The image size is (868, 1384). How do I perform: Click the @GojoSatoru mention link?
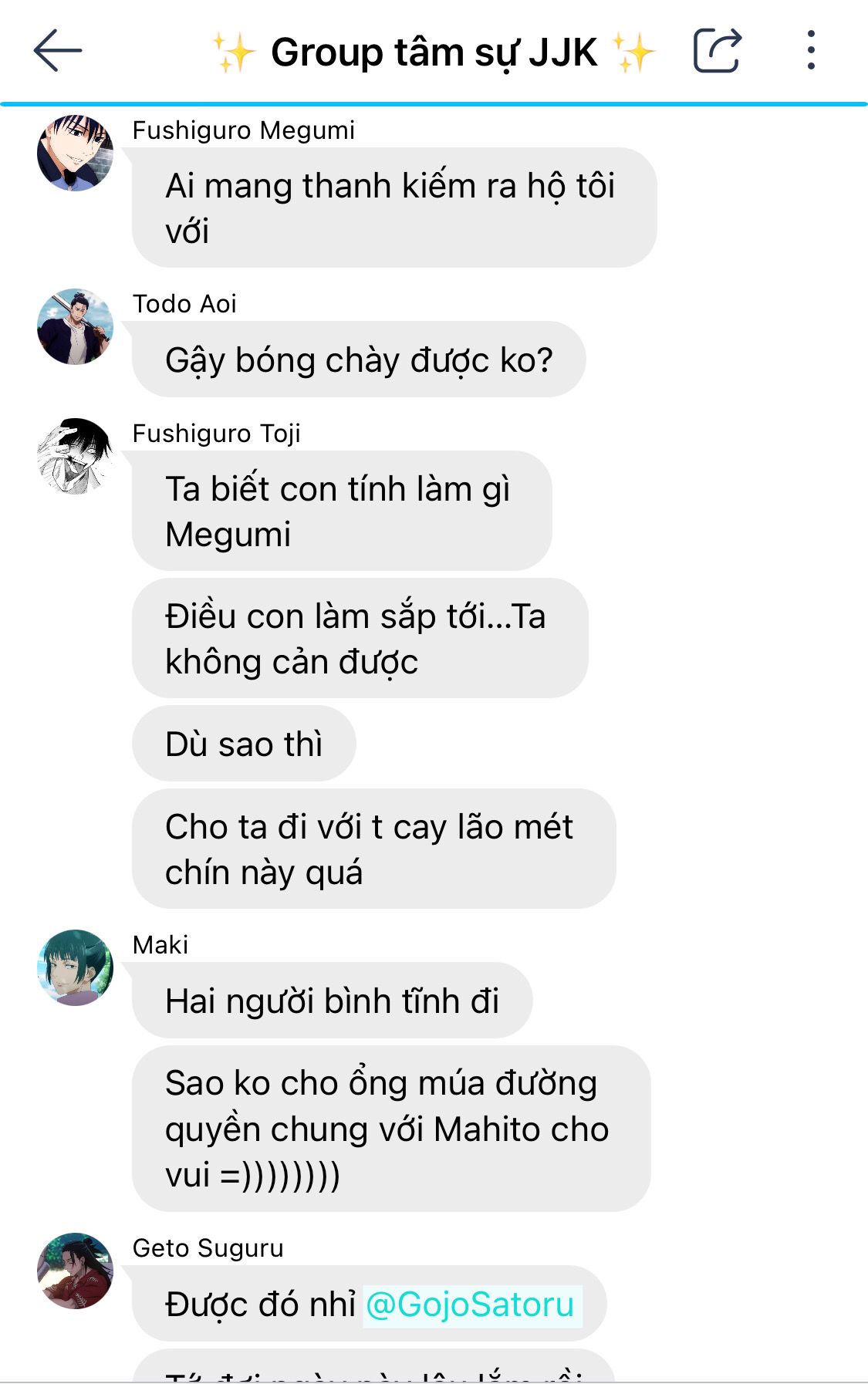[x=470, y=1305]
